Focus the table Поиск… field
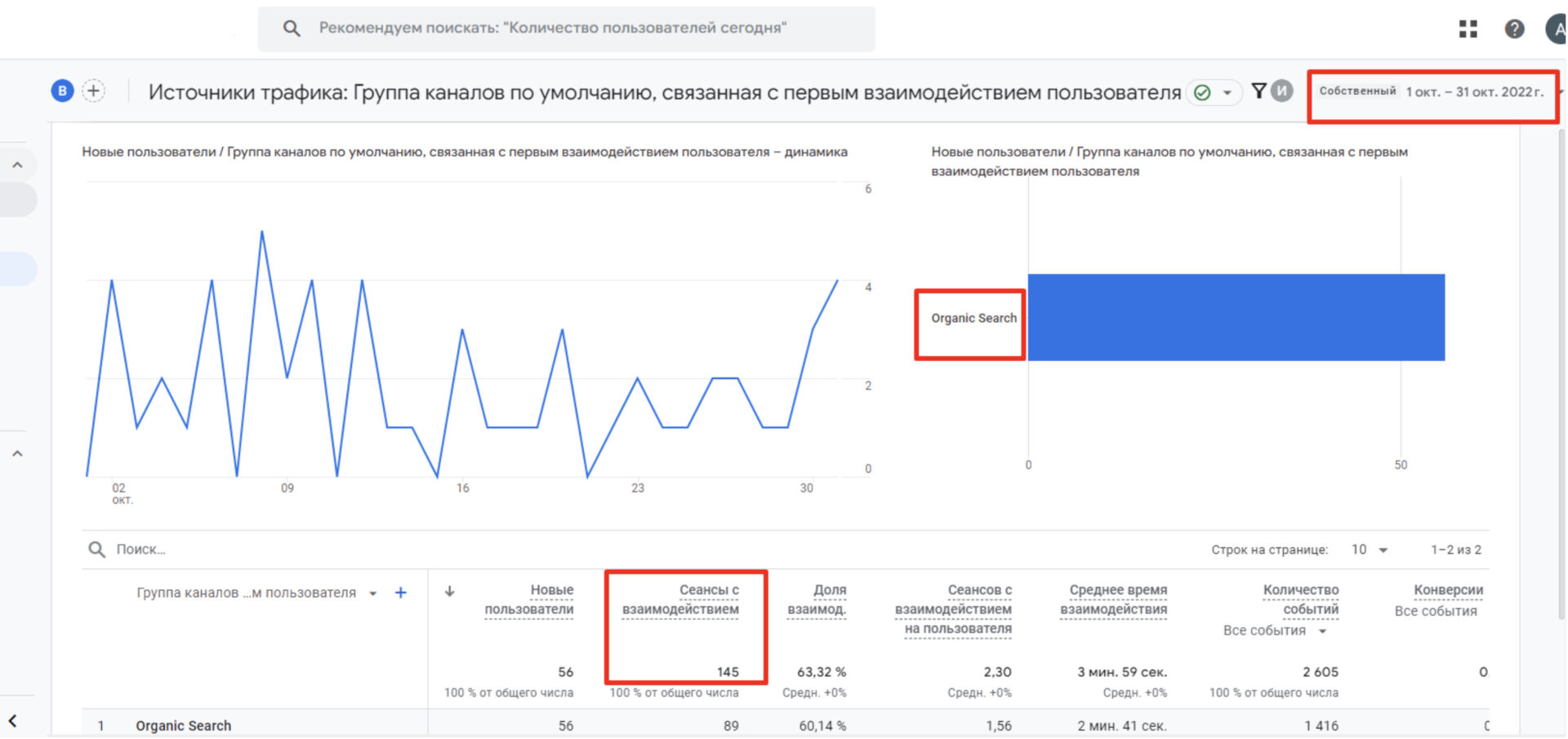The width and height of the screenshot is (1568, 739). [x=141, y=550]
